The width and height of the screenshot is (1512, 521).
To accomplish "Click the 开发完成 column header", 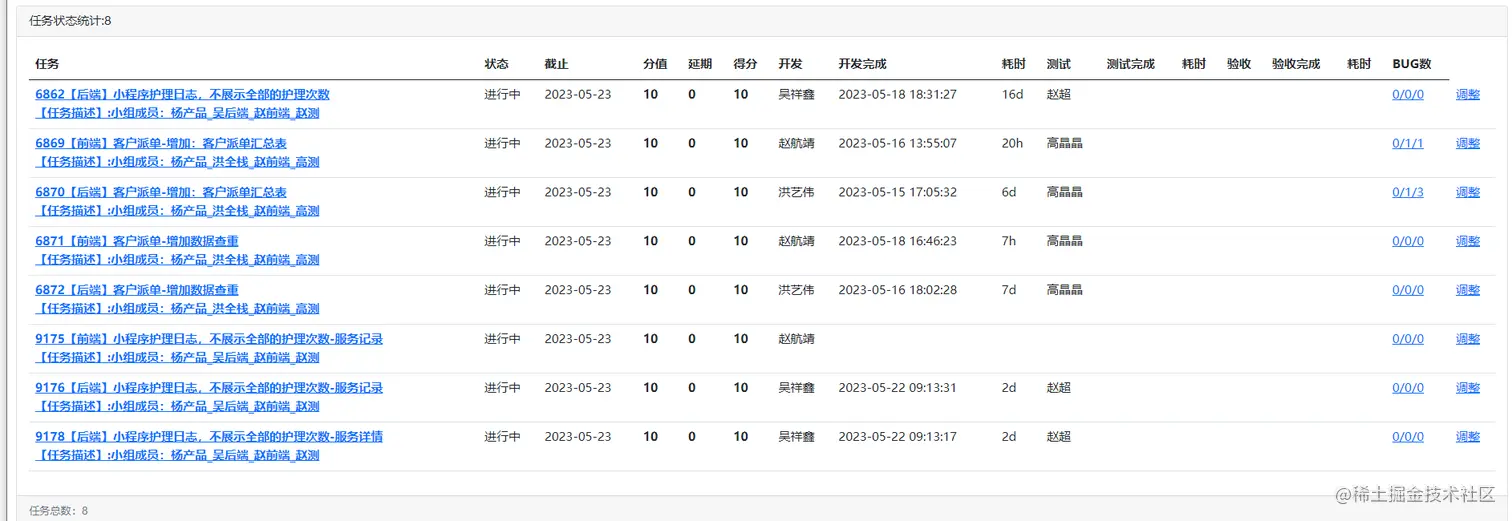I will (863, 64).
